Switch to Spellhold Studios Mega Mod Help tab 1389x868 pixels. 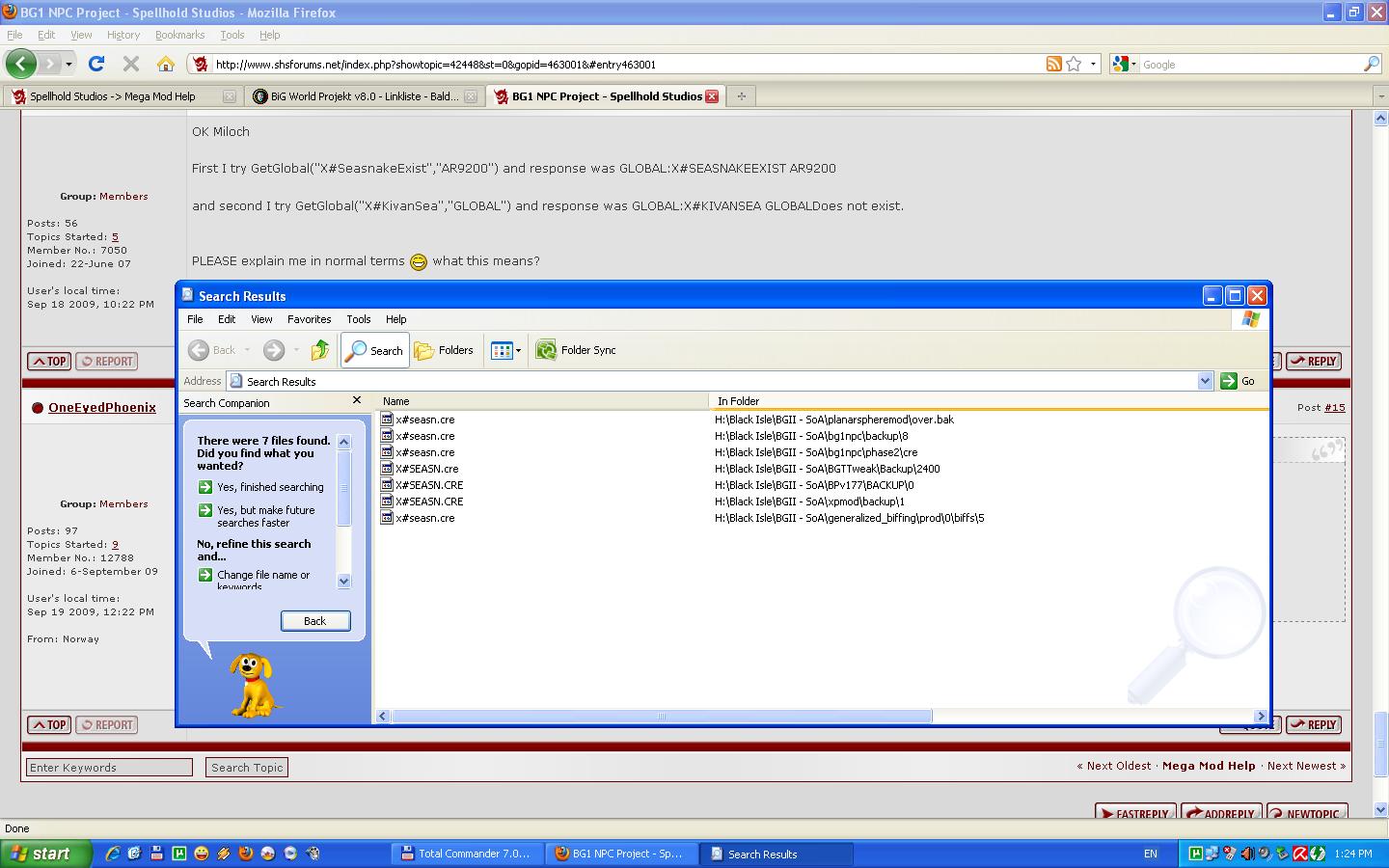(x=123, y=95)
